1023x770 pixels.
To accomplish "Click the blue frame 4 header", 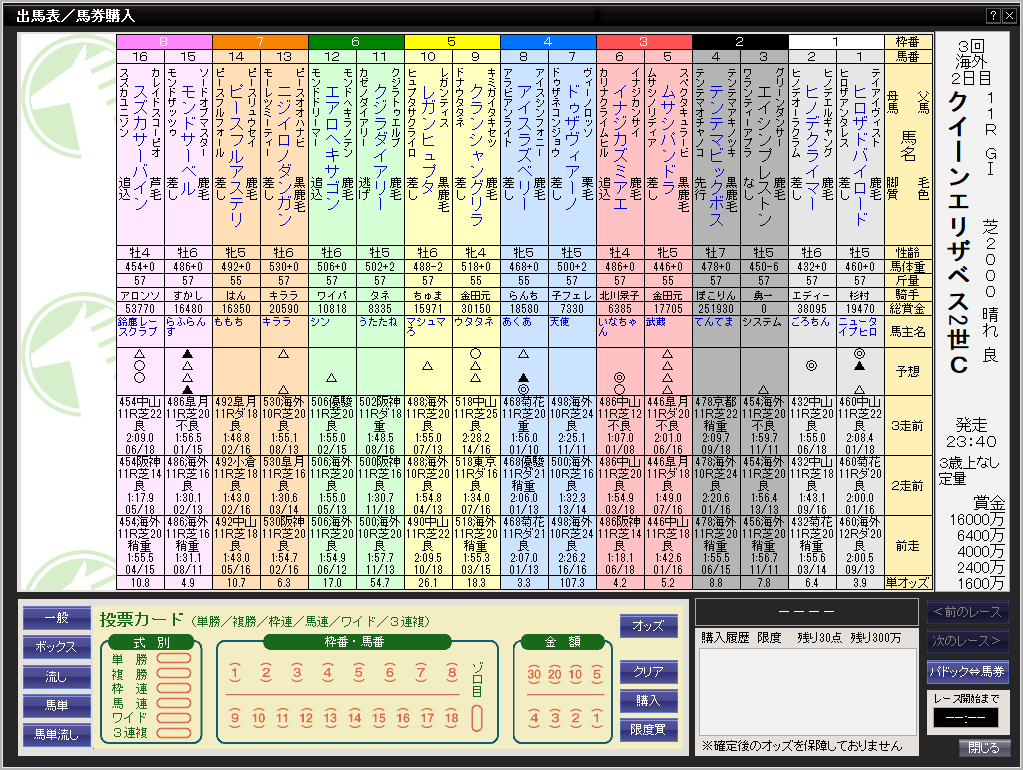I will click(548, 42).
